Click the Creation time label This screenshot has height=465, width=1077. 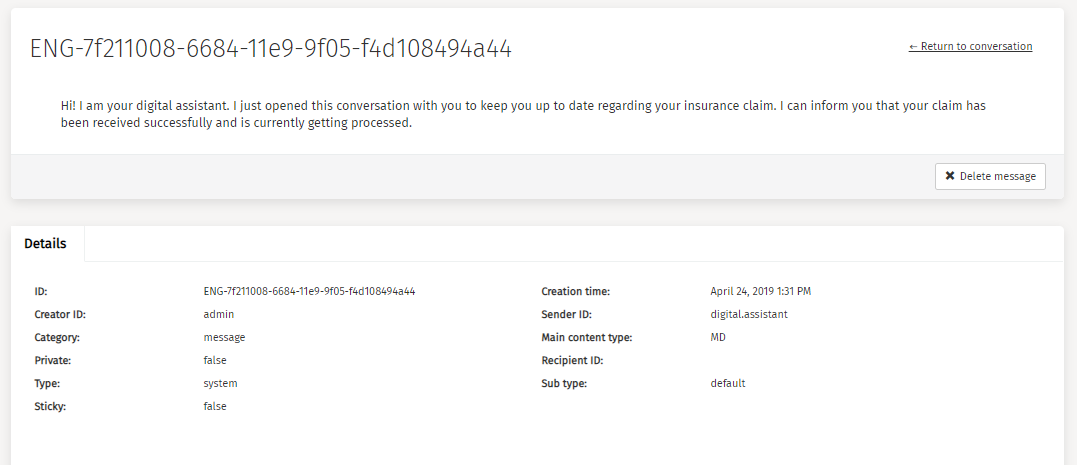coord(575,292)
